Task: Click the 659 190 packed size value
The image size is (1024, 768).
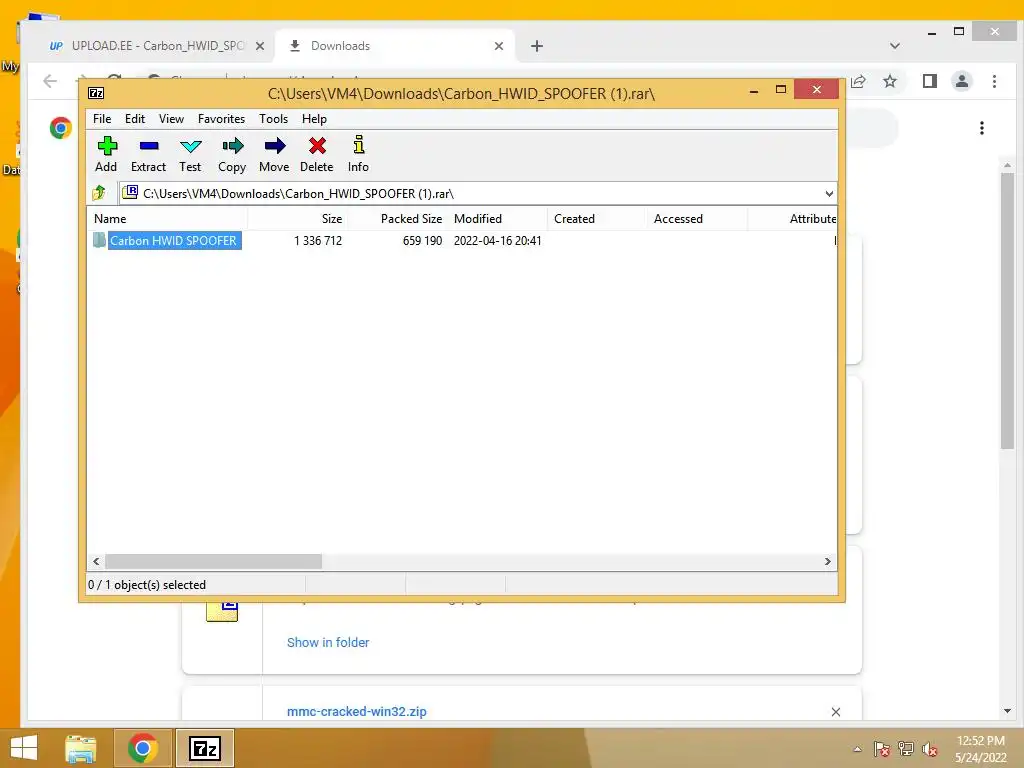Action: click(422, 240)
